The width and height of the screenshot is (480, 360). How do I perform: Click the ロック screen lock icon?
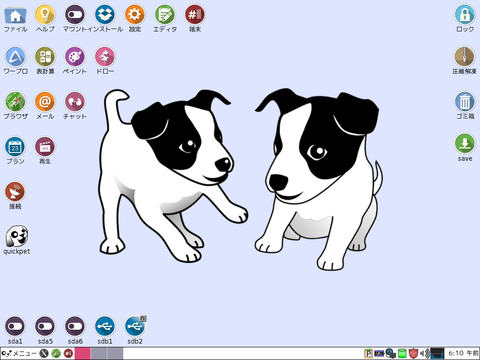(x=465, y=15)
